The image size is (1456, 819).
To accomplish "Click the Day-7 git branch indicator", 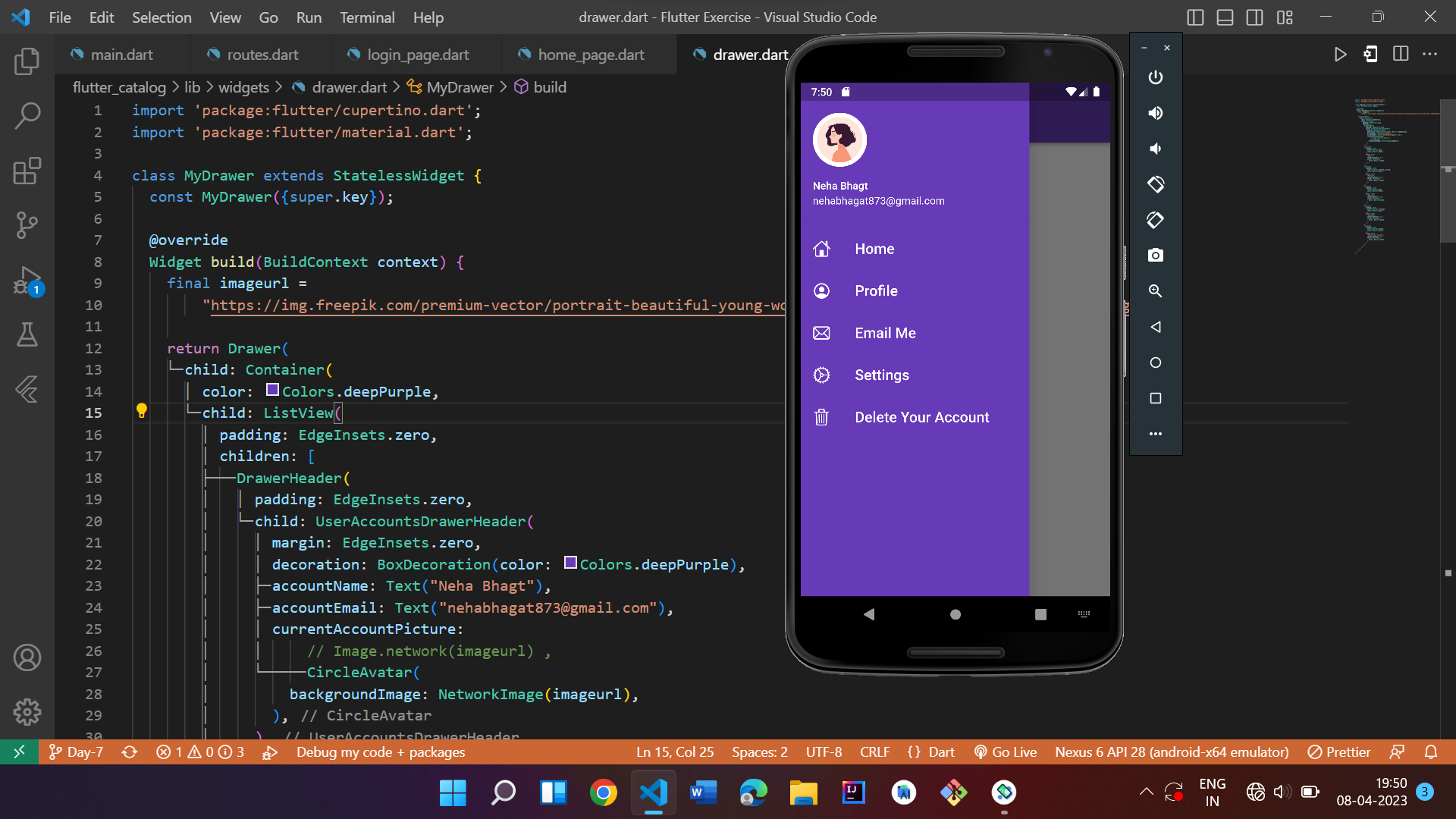I will [76, 752].
